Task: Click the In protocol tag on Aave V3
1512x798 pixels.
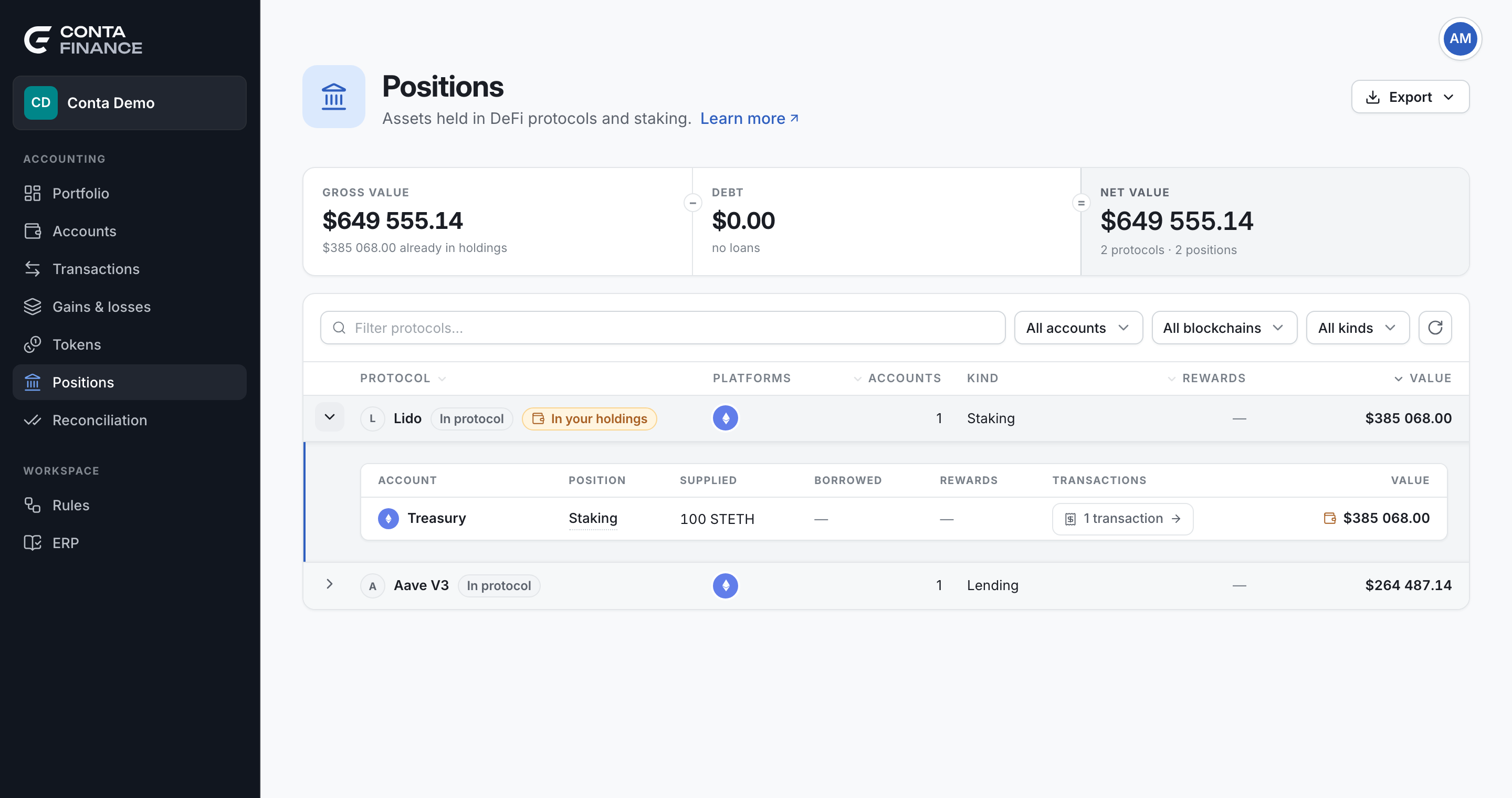Action: tap(498, 585)
